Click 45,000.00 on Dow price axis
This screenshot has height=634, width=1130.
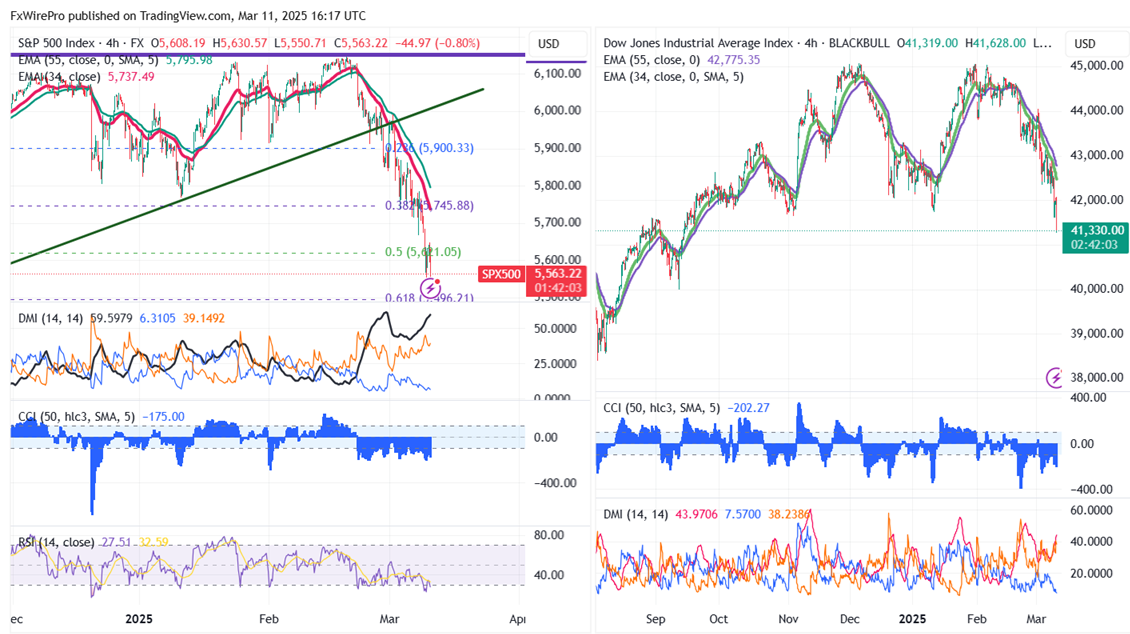1096,66
